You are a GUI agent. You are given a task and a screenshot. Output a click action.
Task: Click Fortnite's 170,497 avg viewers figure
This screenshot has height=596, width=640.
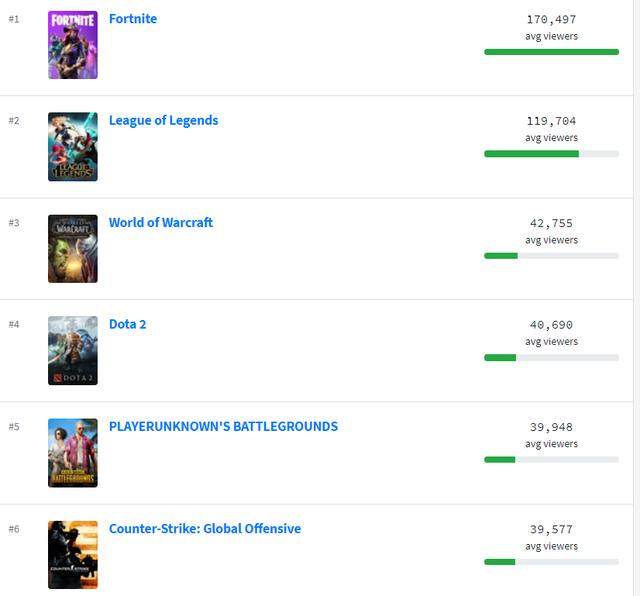coord(551,19)
